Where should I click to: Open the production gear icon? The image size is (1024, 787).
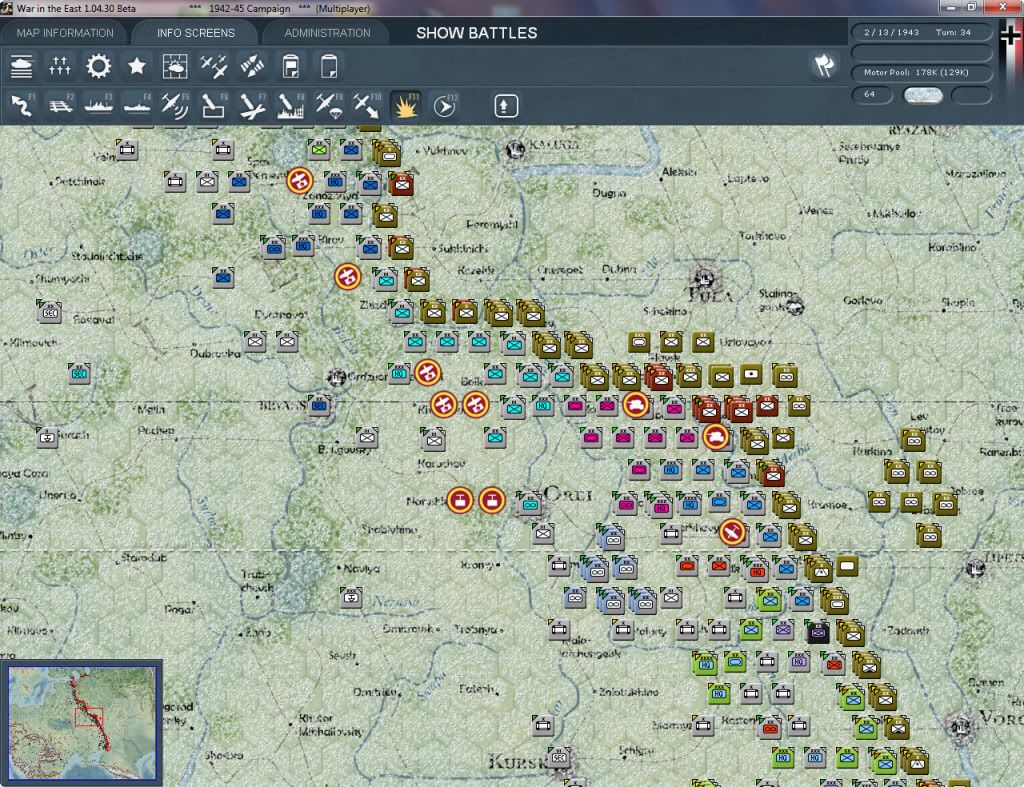click(x=99, y=67)
